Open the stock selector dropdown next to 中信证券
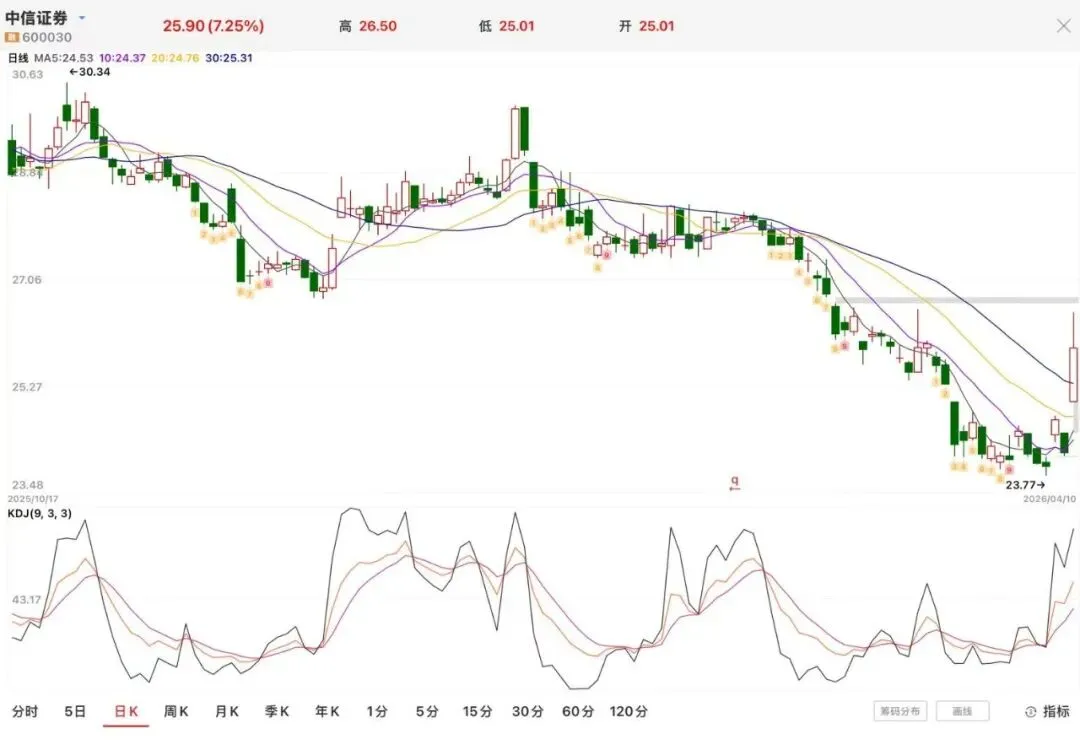1080x750 pixels. [83, 18]
